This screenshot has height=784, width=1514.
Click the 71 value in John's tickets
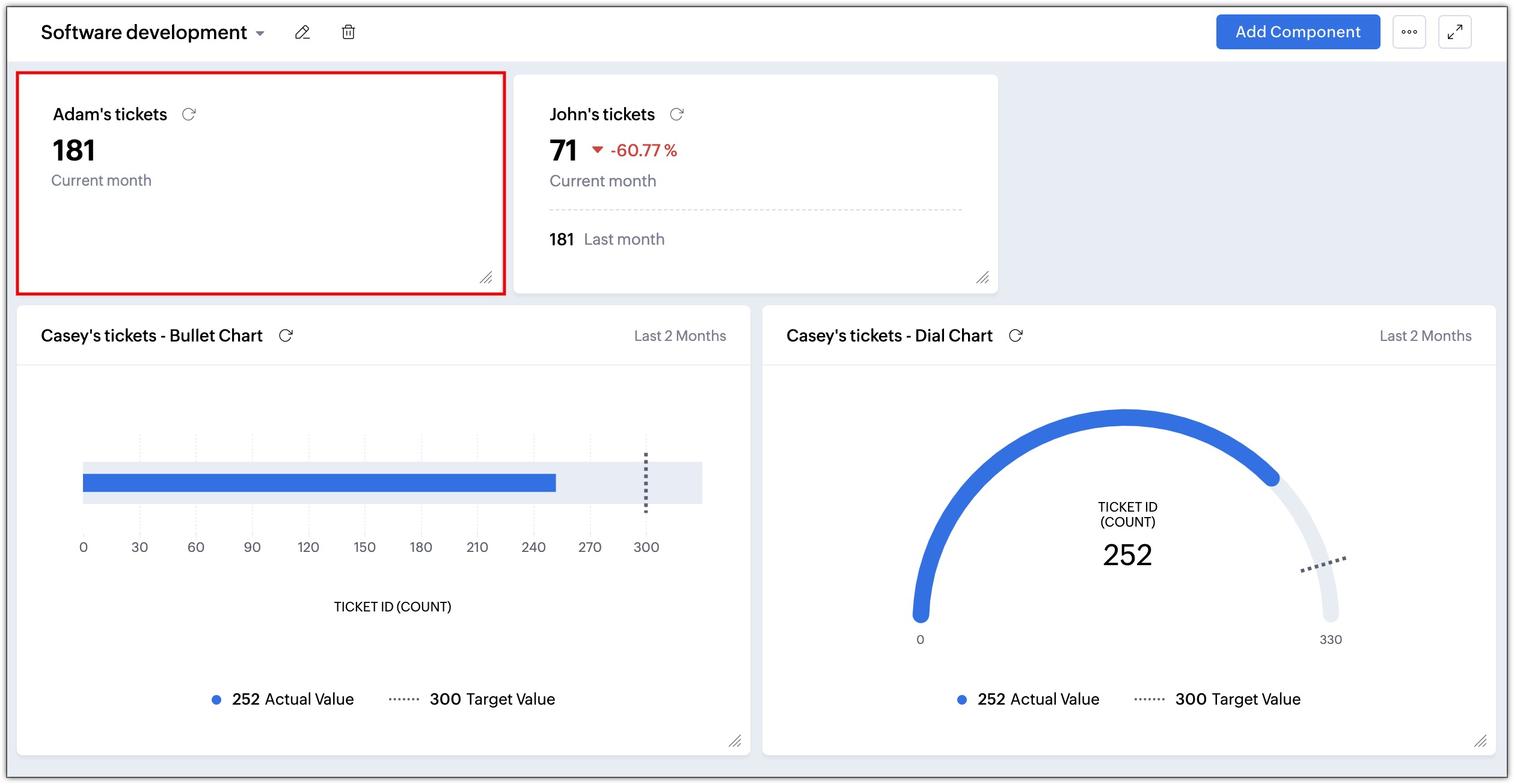563,150
